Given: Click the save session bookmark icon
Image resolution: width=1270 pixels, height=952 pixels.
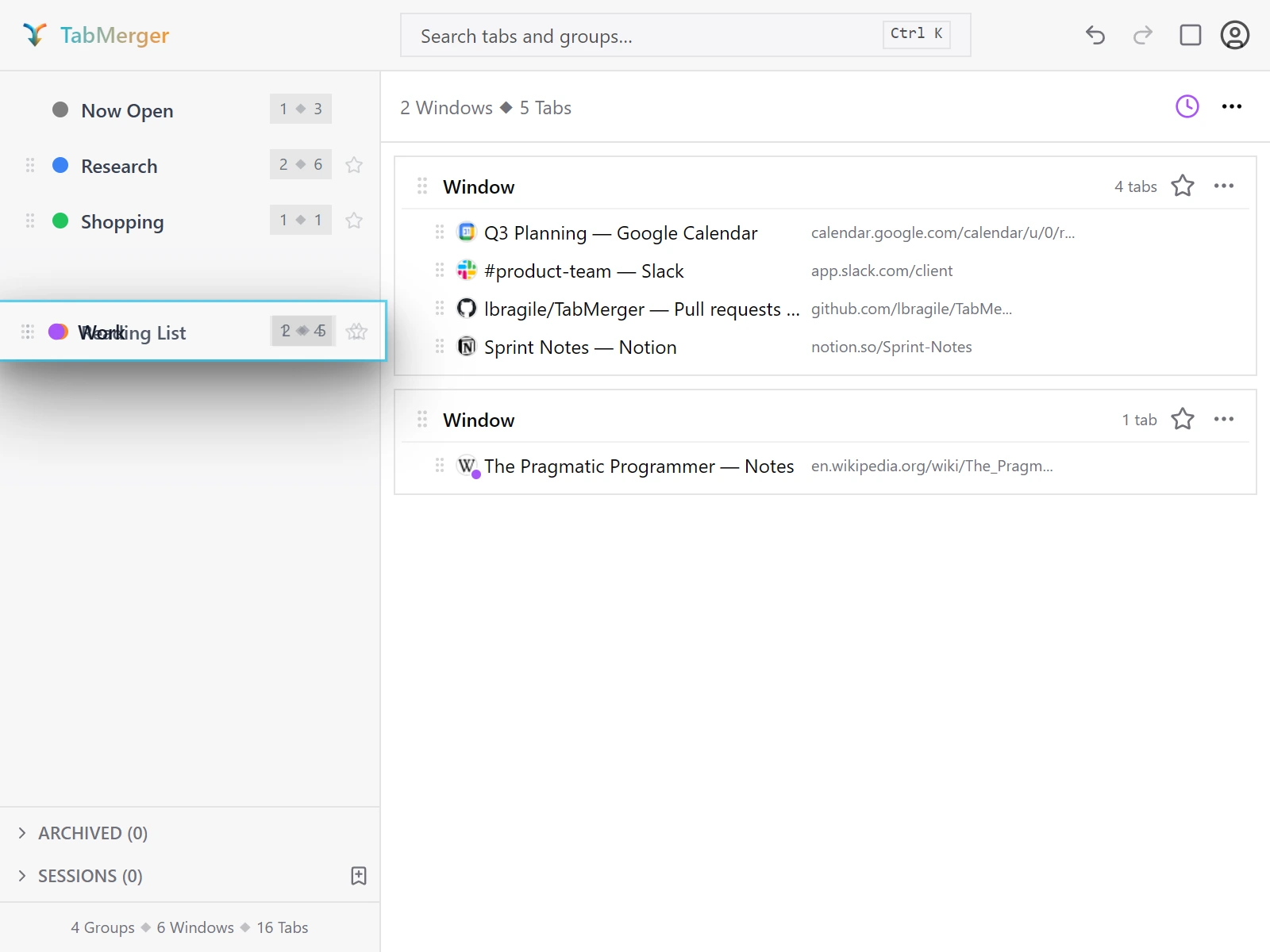Looking at the screenshot, I should point(359,876).
